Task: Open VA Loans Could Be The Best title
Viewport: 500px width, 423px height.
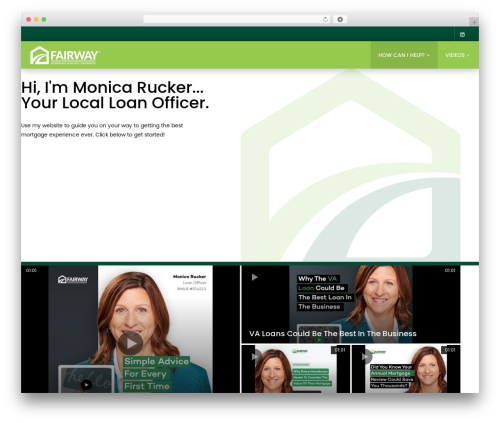Action: click(x=333, y=333)
